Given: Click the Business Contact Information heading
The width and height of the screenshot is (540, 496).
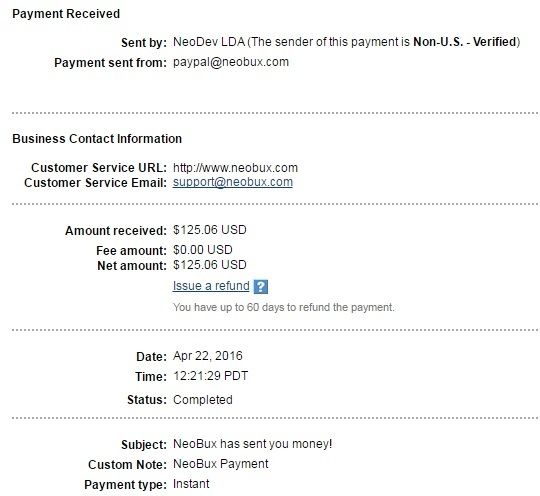Looking at the screenshot, I should coord(97,138).
